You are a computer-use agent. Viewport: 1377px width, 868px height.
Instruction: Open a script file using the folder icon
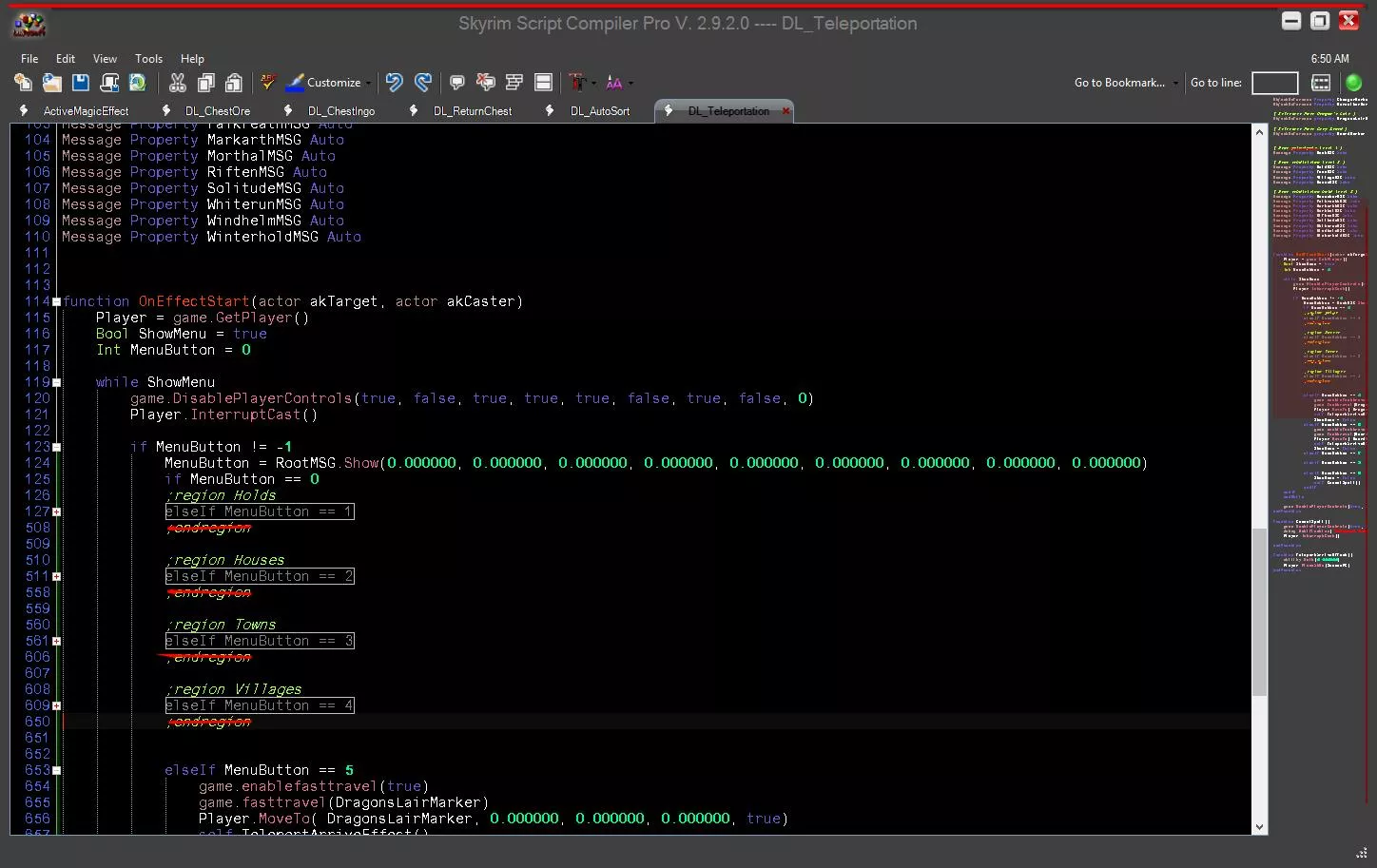pyautogui.click(x=51, y=83)
